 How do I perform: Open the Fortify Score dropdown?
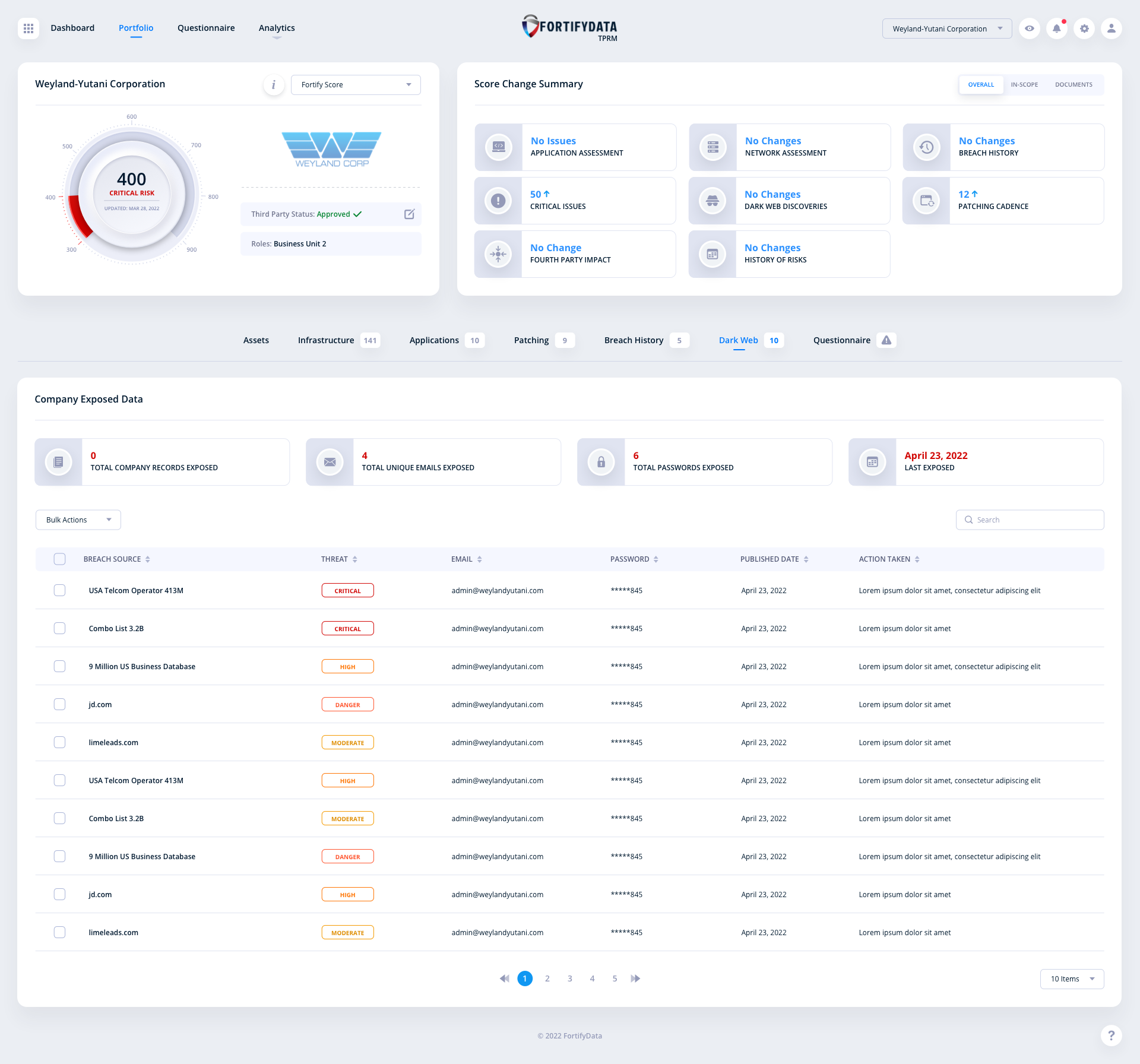(x=355, y=84)
